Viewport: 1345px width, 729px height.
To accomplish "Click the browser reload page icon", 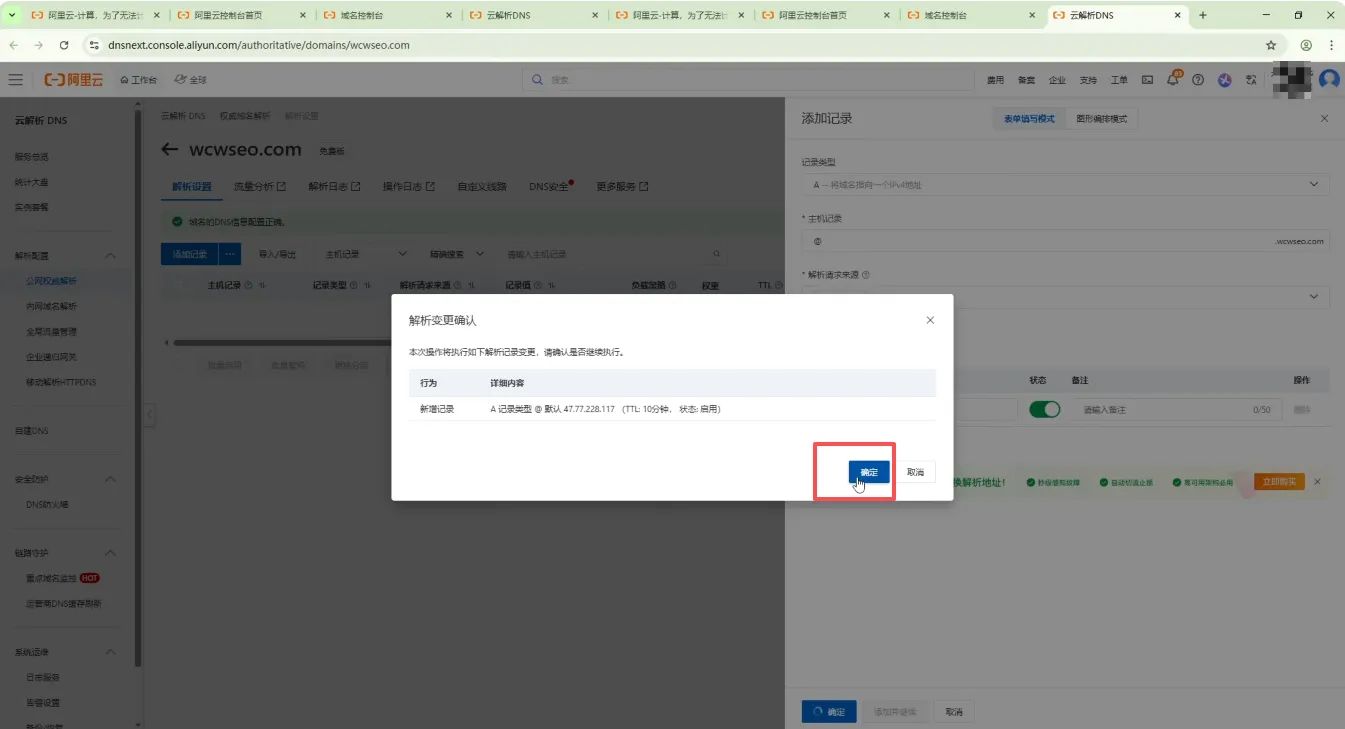I will click(64, 45).
